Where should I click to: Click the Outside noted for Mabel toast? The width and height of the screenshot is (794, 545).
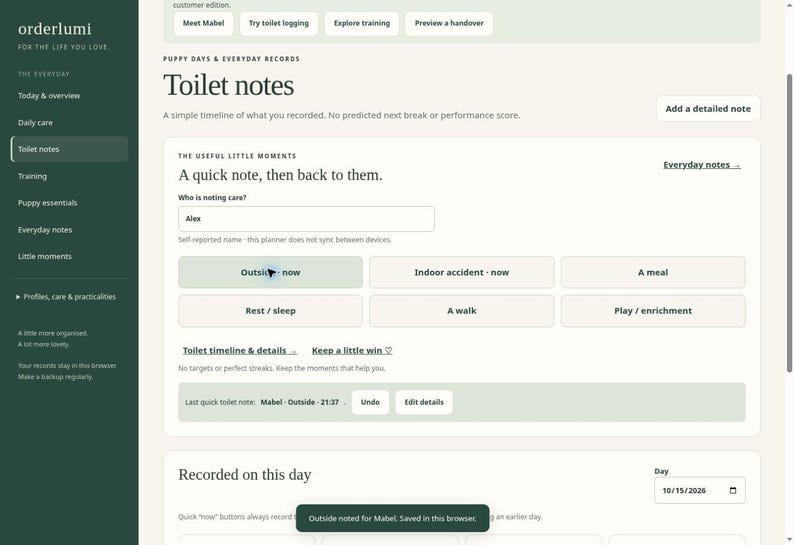click(x=392, y=518)
